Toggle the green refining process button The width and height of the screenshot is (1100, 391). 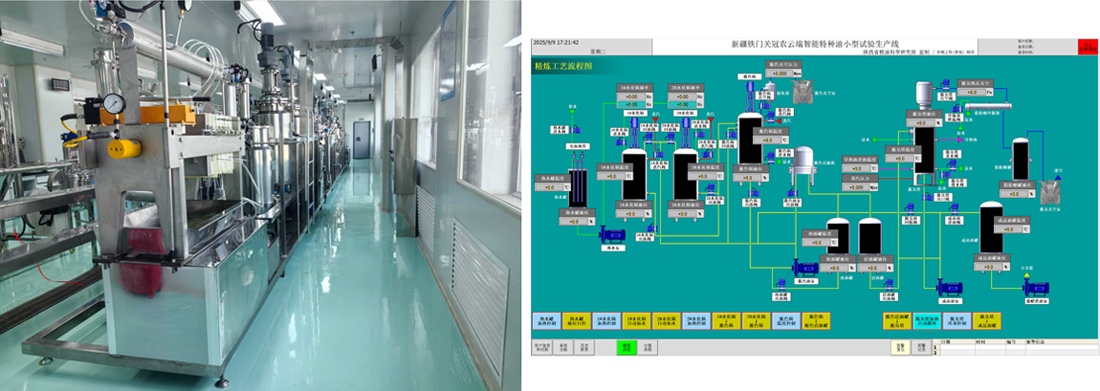(x=626, y=347)
